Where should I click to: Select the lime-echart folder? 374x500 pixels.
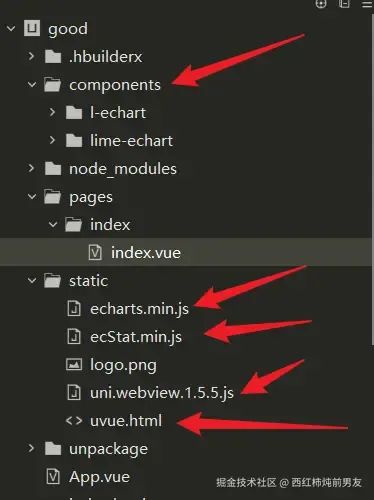[131, 141]
